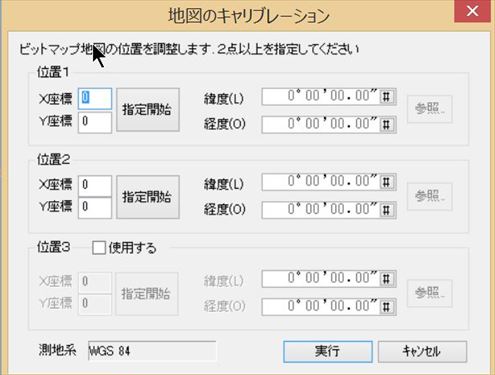
Task: Focus the X座標 field of 位置2
Action: (x=95, y=186)
